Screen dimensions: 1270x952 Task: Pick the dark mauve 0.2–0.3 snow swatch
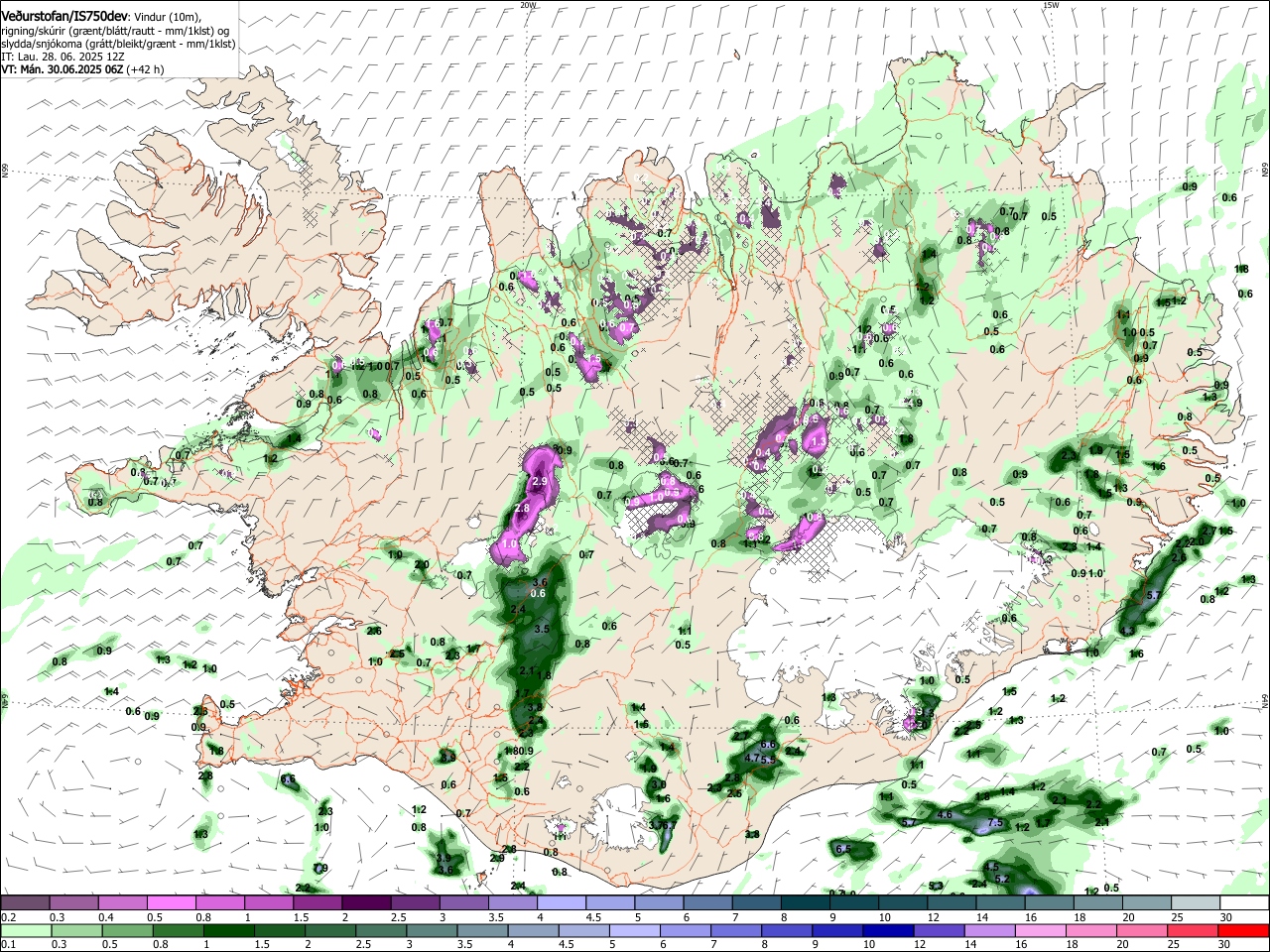click(26, 902)
